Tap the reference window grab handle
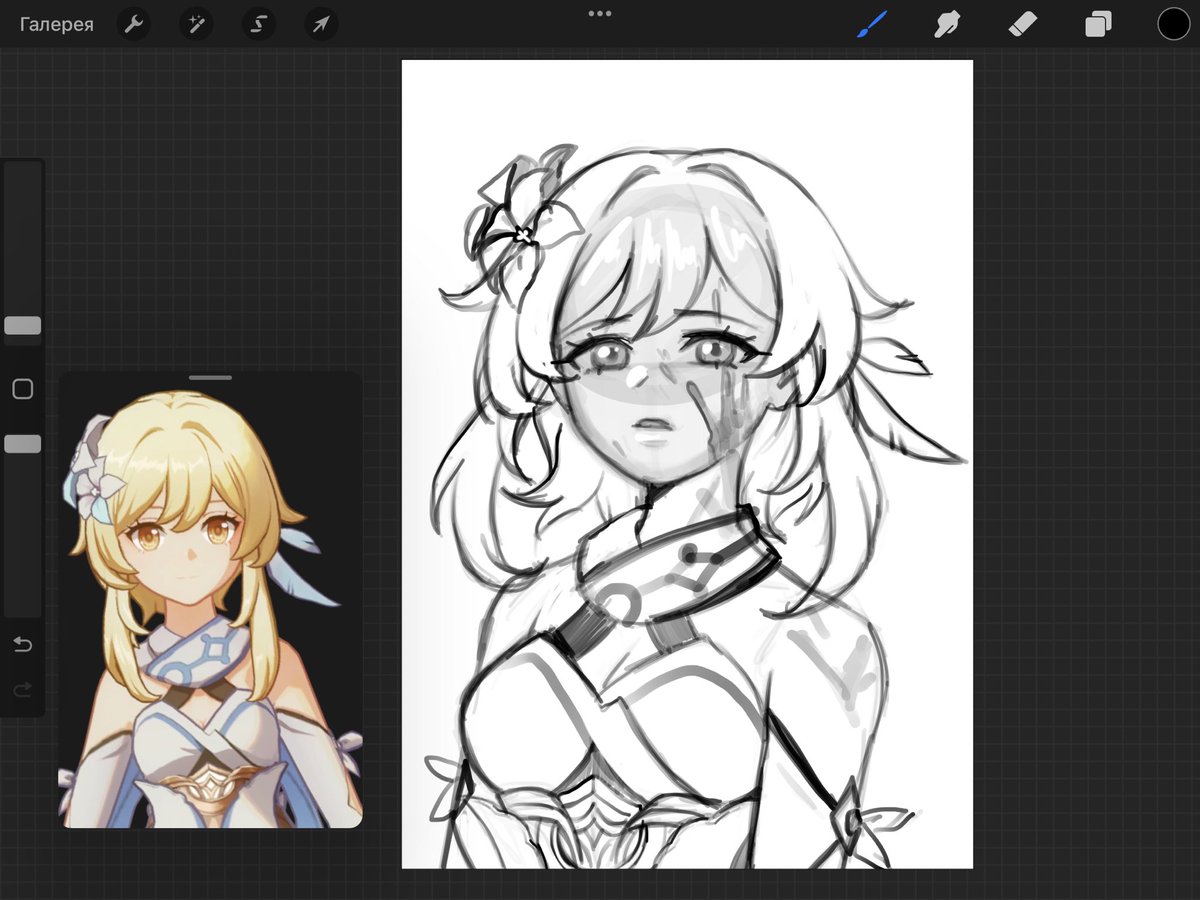This screenshot has width=1200, height=900. (210, 378)
